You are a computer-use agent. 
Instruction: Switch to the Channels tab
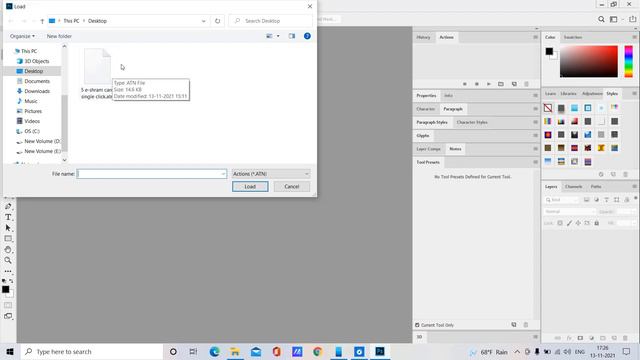(x=573, y=187)
